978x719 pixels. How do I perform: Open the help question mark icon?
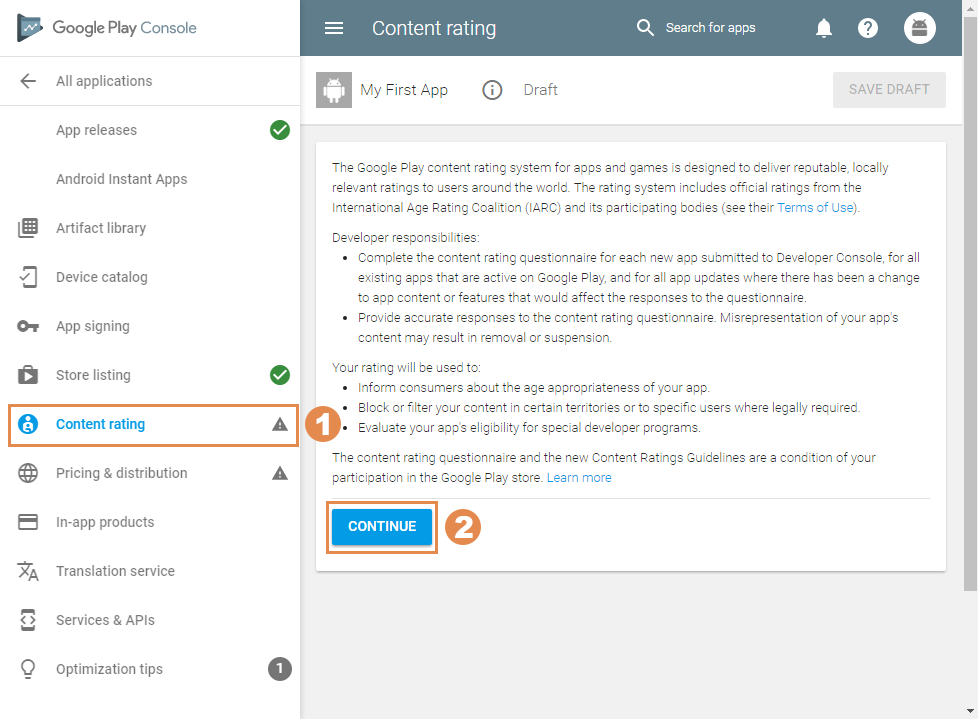click(868, 28)
